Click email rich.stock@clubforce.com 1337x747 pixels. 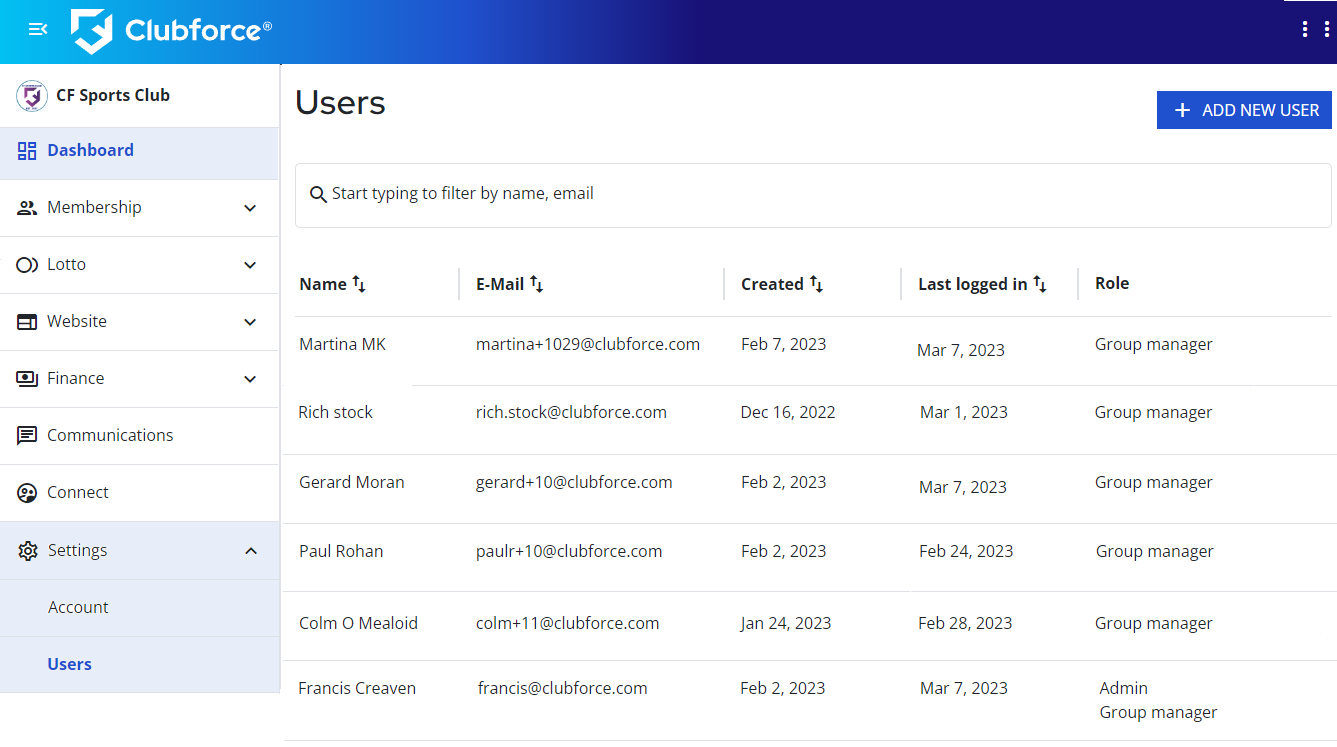(571, 413)
